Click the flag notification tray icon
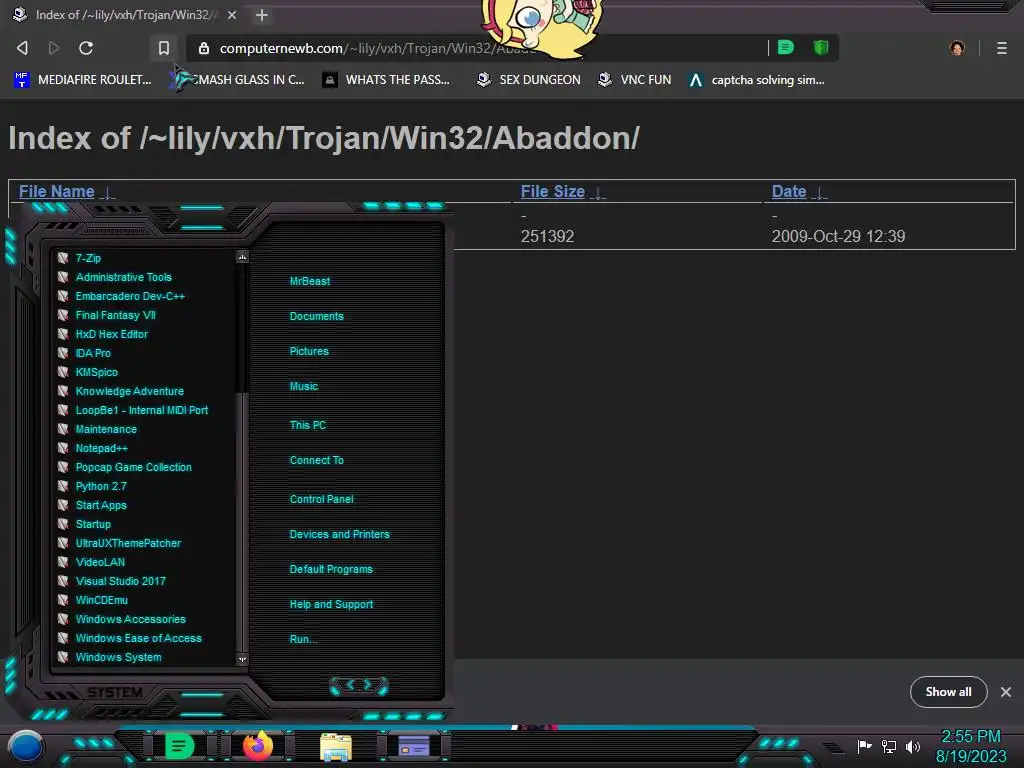The width and height of the screenshot is (1024, 768). 865,746
